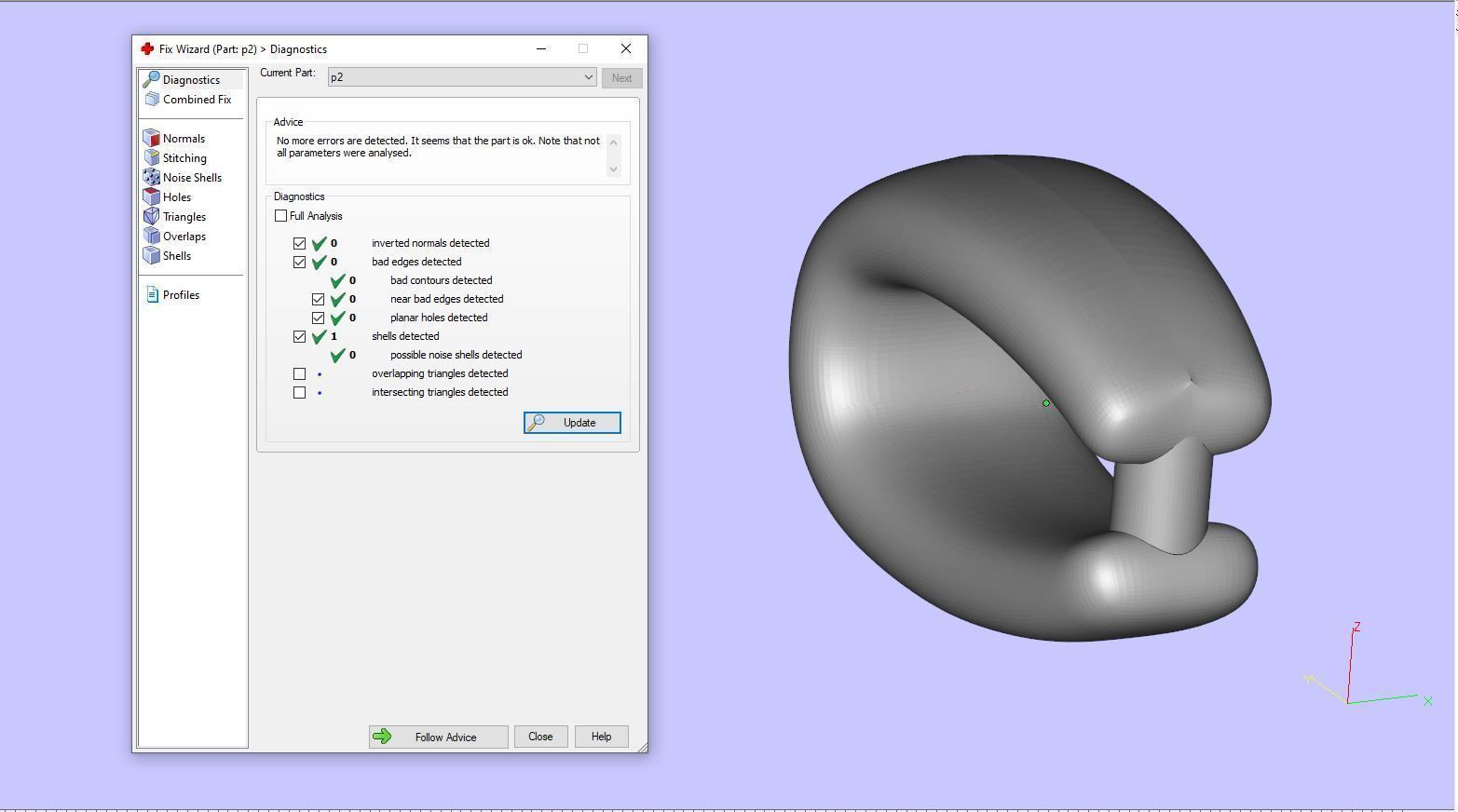The width and height of the screenshot is (1458, 812).
Task: Uncheck inverted normals detected checkbox
Action: coord(299,244)
